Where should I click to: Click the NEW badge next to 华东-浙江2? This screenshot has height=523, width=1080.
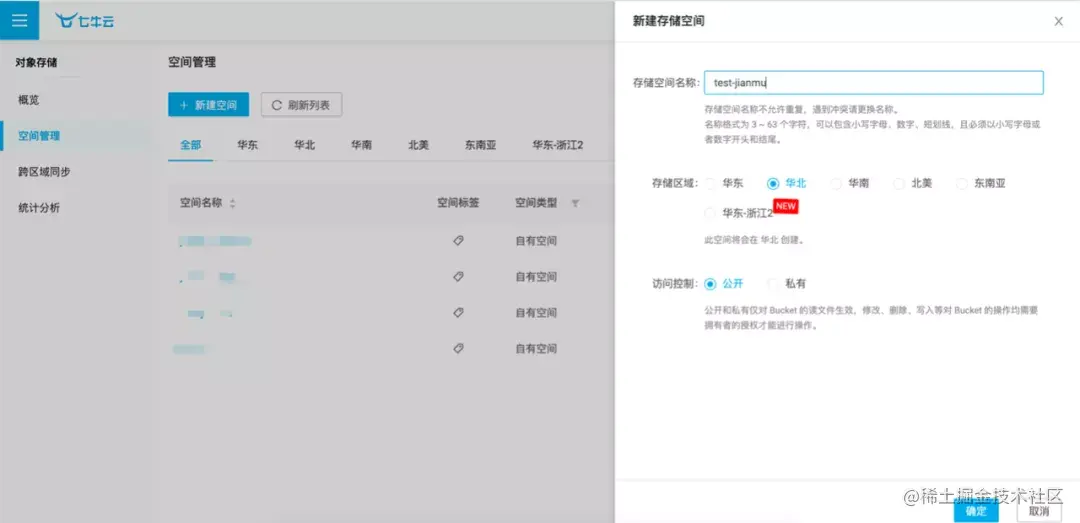785,206
